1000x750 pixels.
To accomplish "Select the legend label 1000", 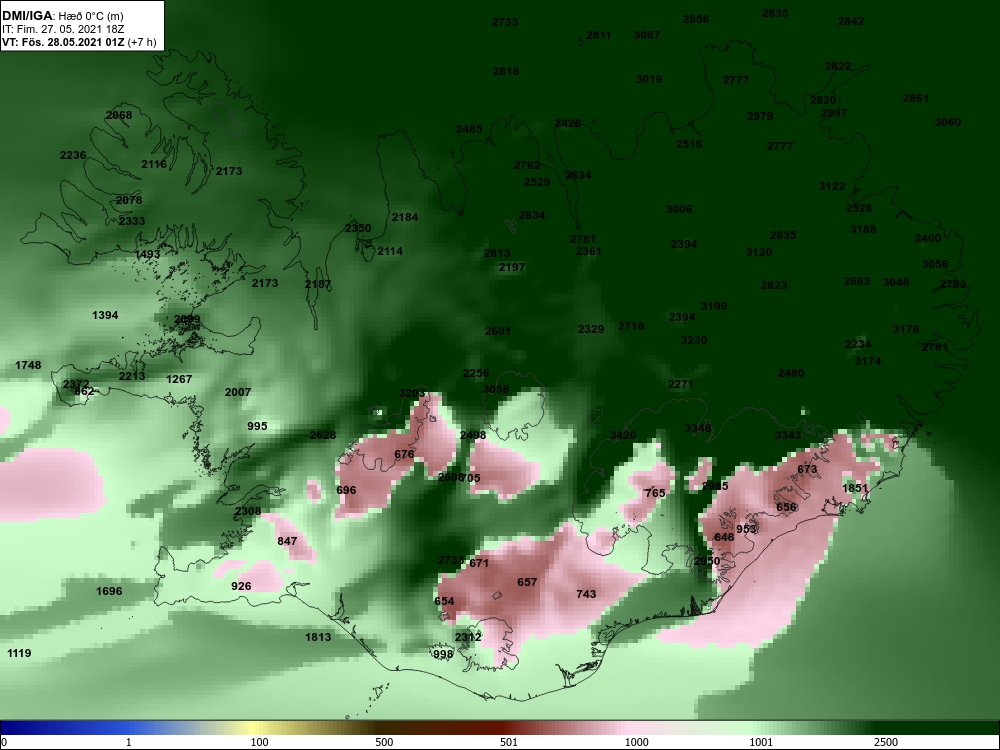I will (x=636, y=742).
